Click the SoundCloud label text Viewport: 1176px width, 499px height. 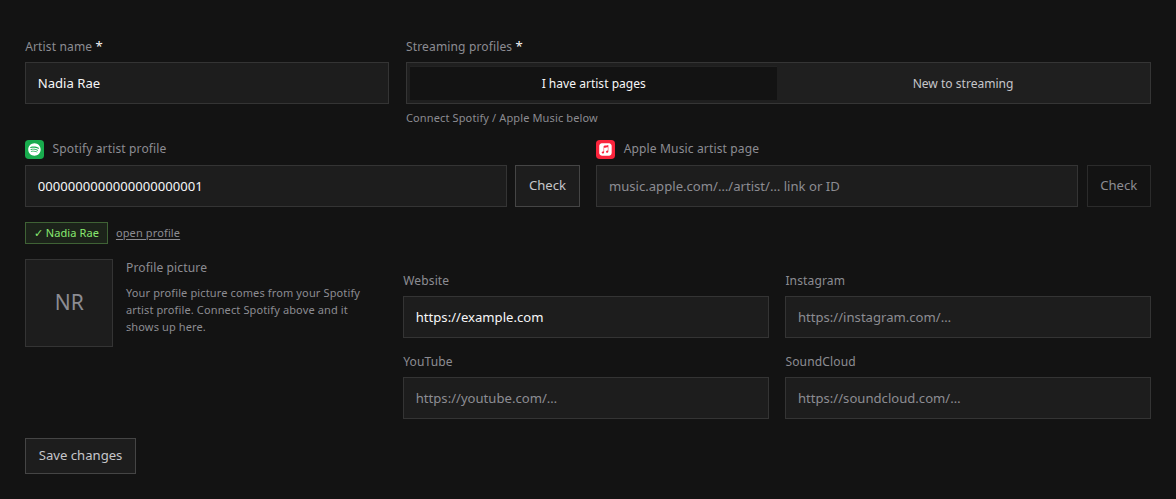[x=820, y=362]
